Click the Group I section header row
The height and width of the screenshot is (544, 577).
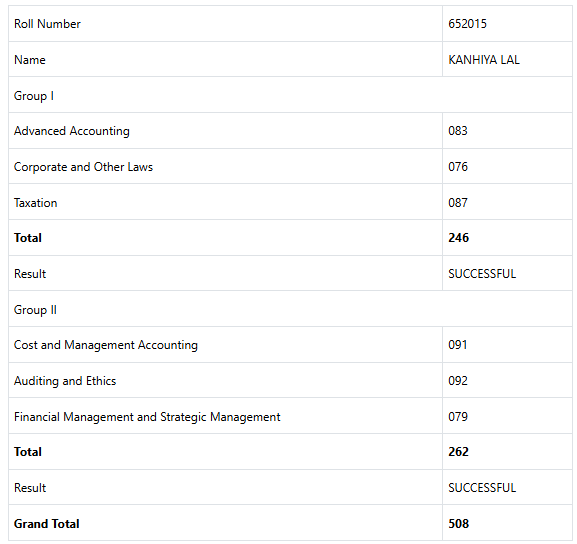(x=290, y=95)
